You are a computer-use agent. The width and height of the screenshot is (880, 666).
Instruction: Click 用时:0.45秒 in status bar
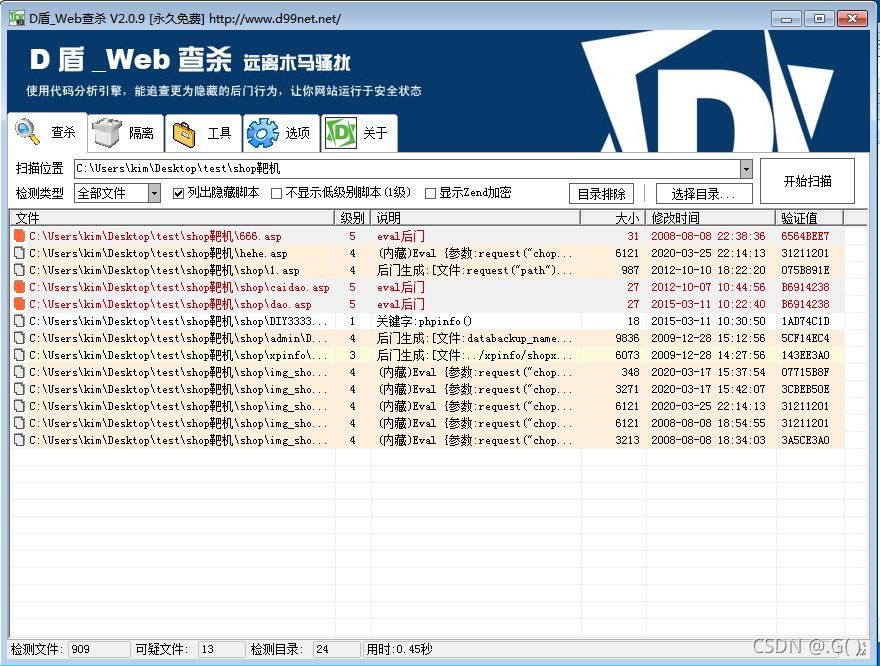pos(399,649)
